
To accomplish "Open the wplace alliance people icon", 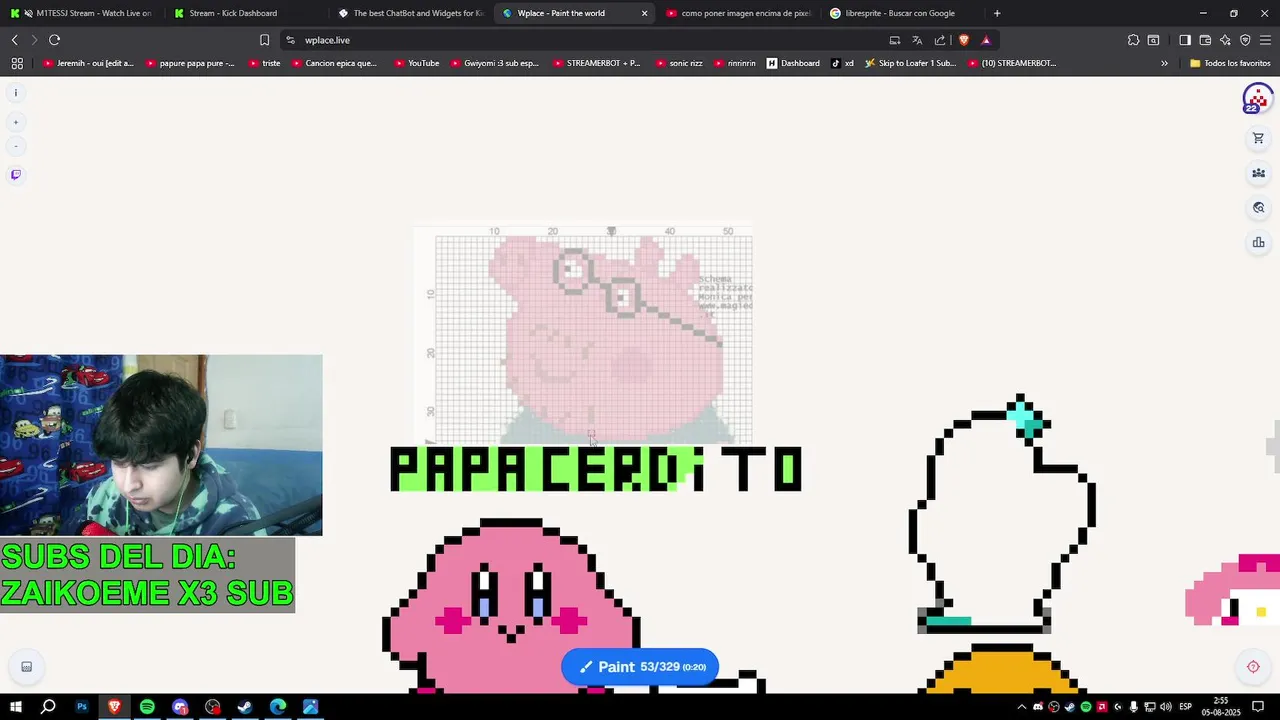I will [1258, 173].
